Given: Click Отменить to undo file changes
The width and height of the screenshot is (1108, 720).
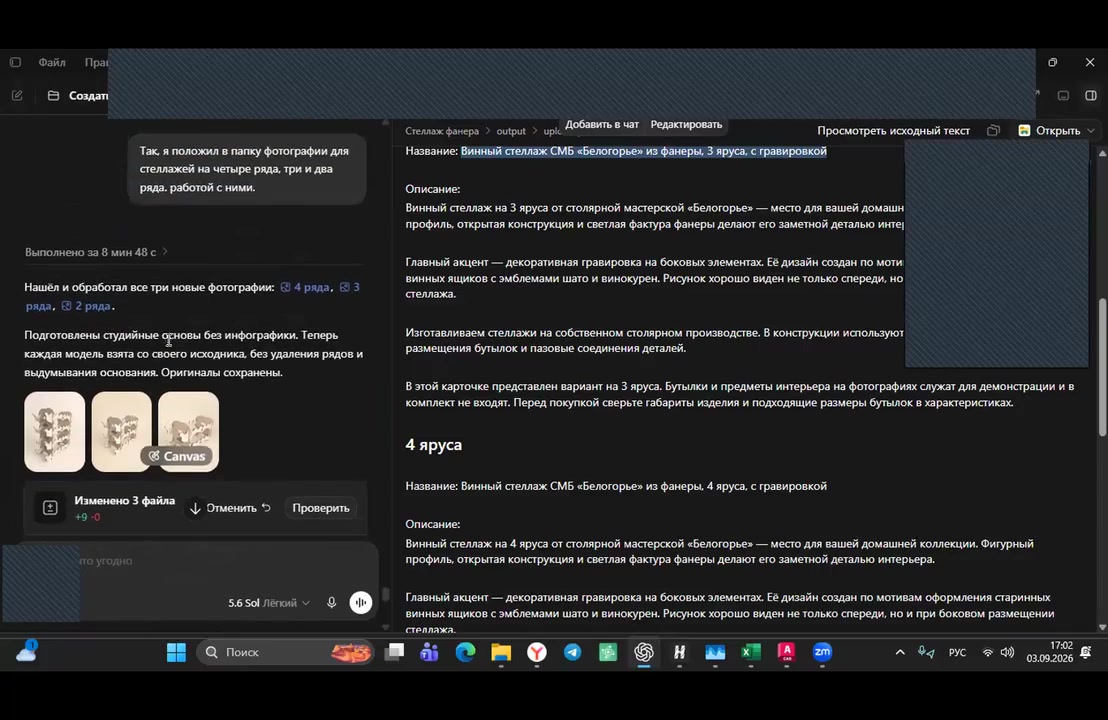Looking at the screenshot, I should coord(238,508).
